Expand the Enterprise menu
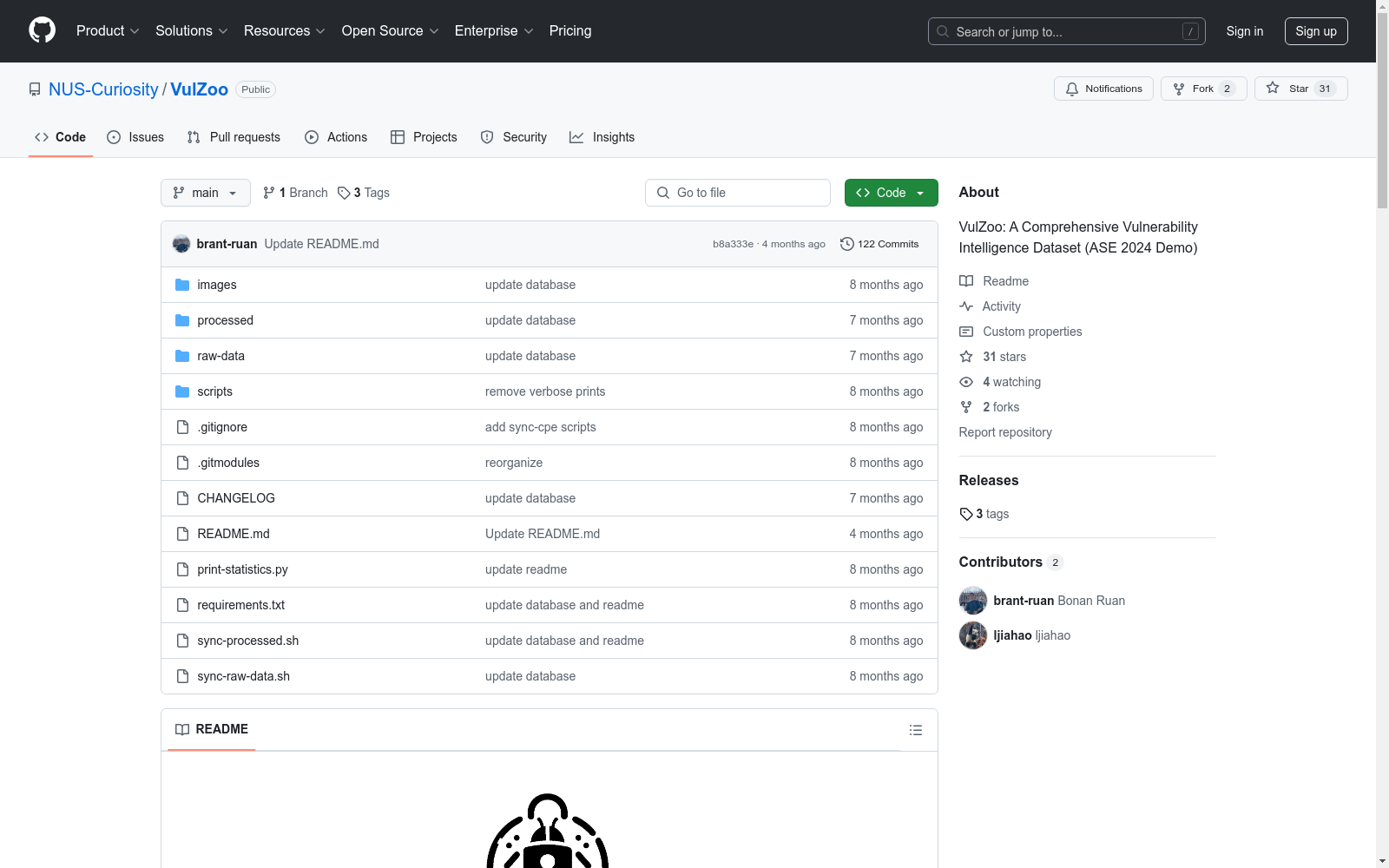Viewport: 1389px width, 868px height. click(494, 30)
